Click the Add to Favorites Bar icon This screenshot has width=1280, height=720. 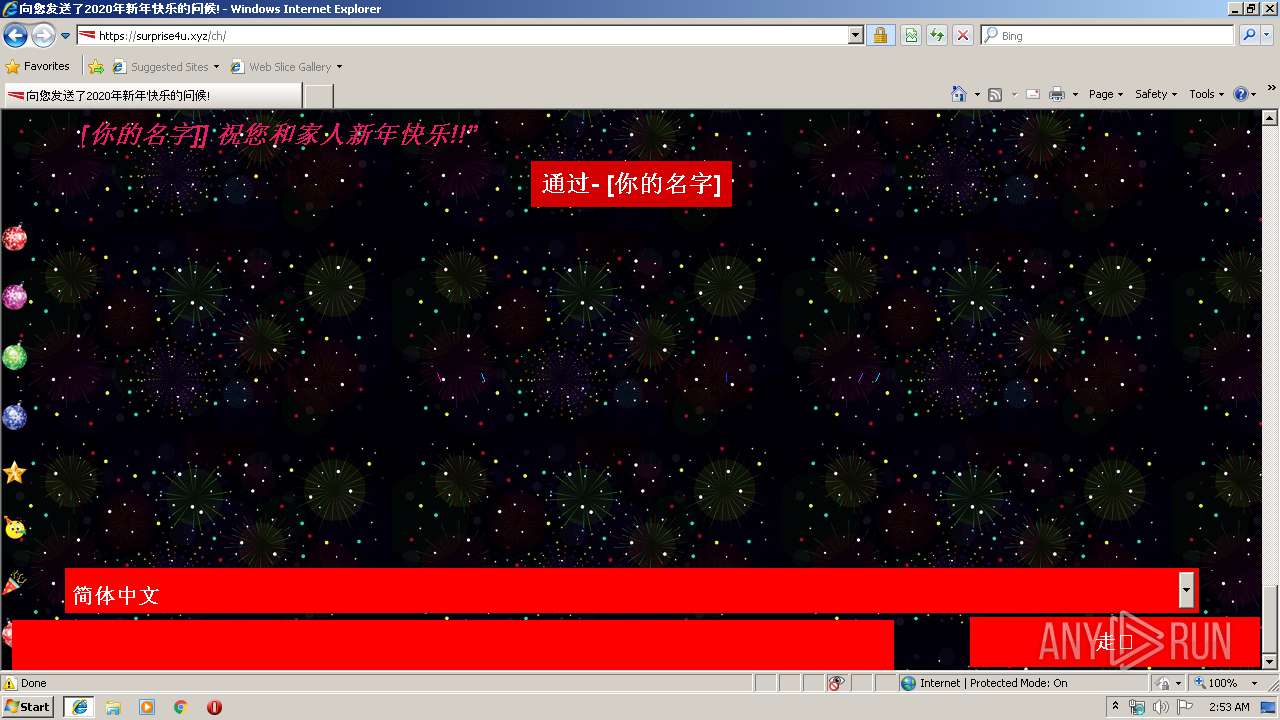coord(96,67)
